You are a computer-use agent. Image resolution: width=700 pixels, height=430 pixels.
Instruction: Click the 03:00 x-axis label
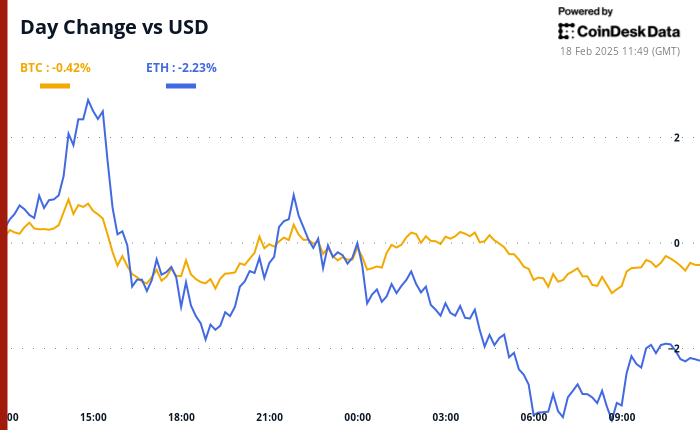coord(445,417)
